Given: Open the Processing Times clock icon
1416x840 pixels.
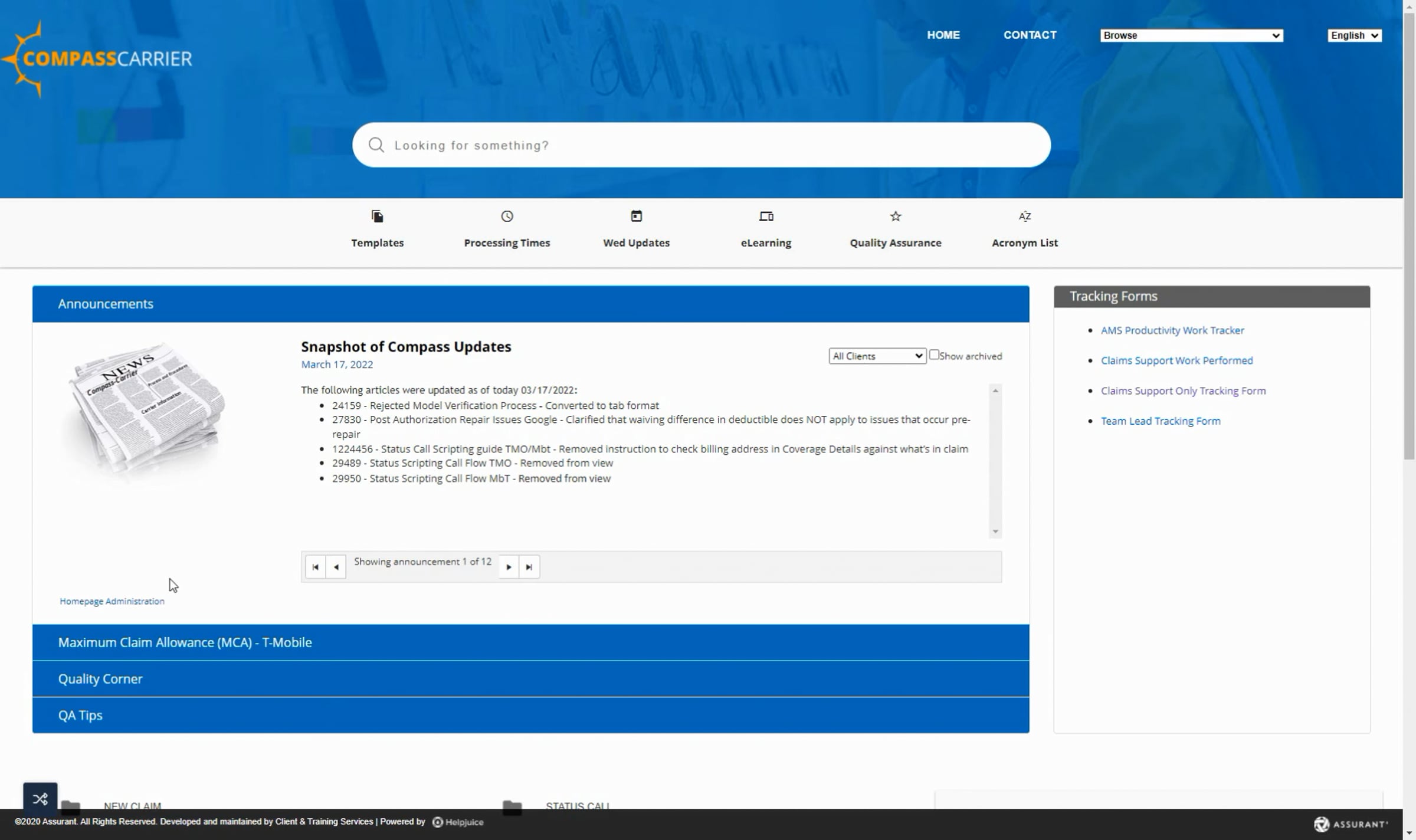Looking at the screenshot, I should coord(507,216).
